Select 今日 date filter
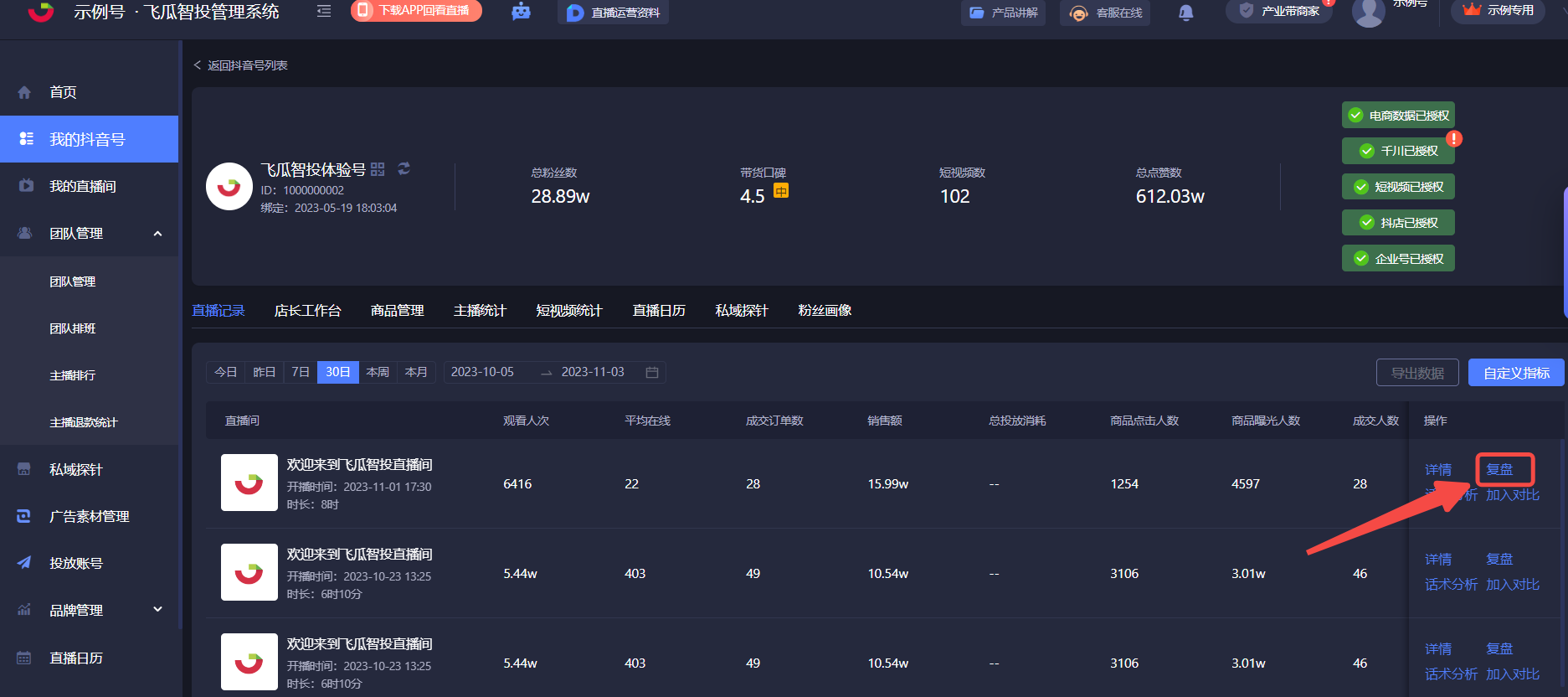1568x697 pixels. pyautogui.click(x=225, y=372)
